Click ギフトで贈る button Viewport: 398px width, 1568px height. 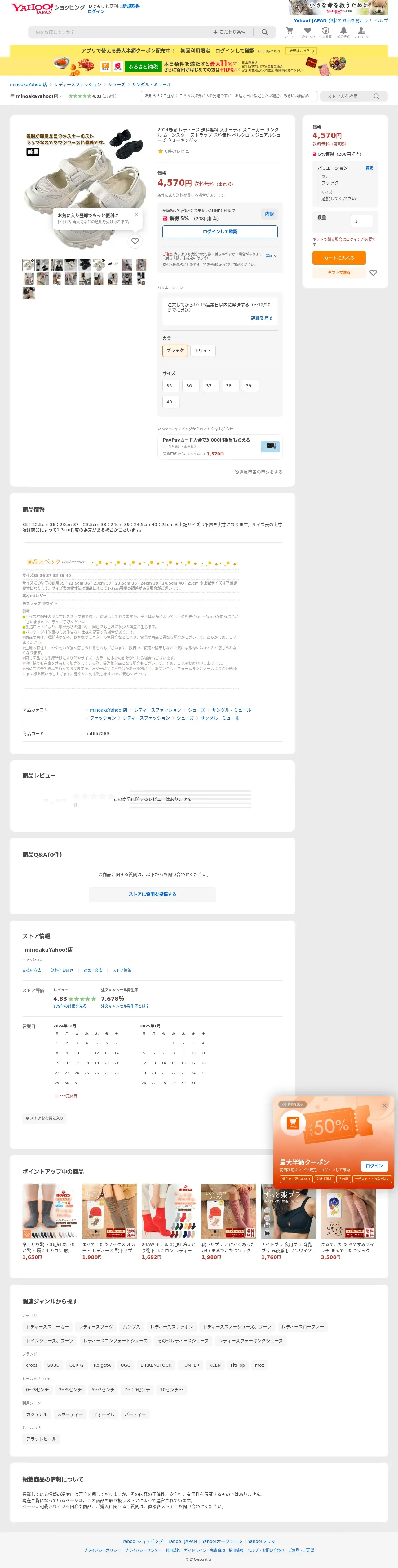[x=339, y=273]
